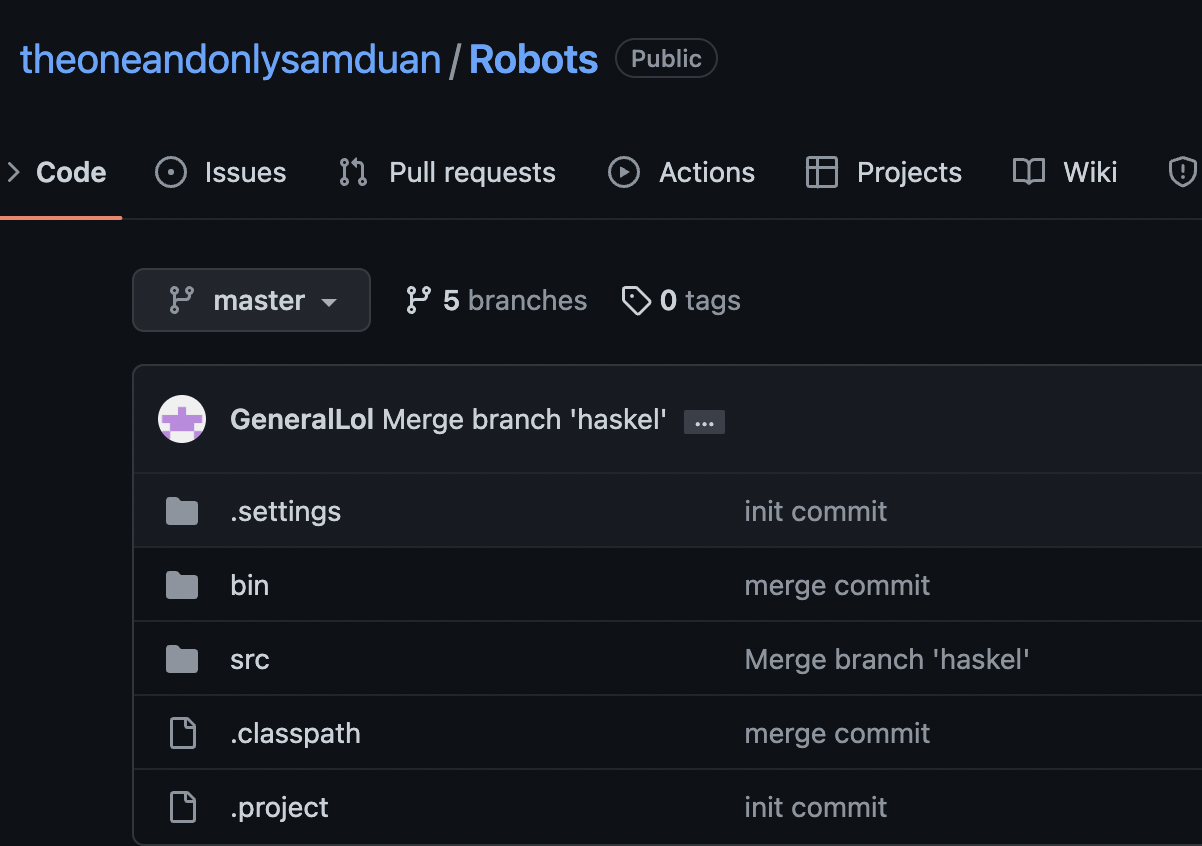Open the .settings row 'init commit' message
This screenshot has height=846, width=1202.
816,511
